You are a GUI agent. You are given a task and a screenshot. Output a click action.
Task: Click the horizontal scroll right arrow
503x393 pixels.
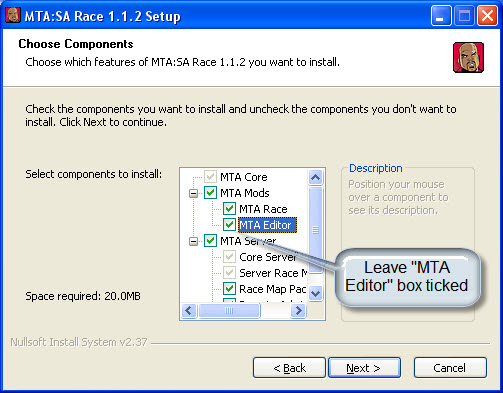[x=298, y=311]
